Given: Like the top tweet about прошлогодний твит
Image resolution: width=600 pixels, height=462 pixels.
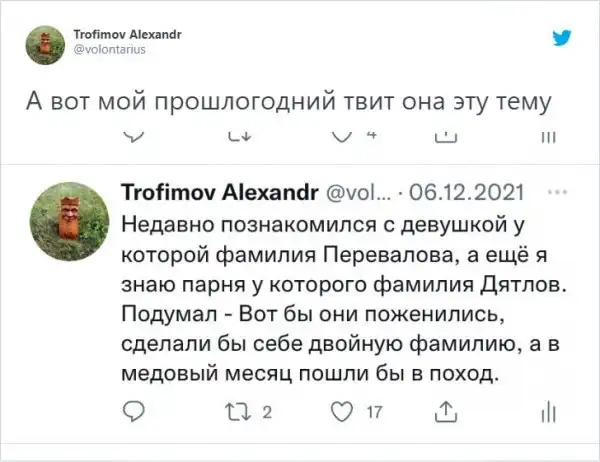Looking at the screenshot, I should point(343,136).
